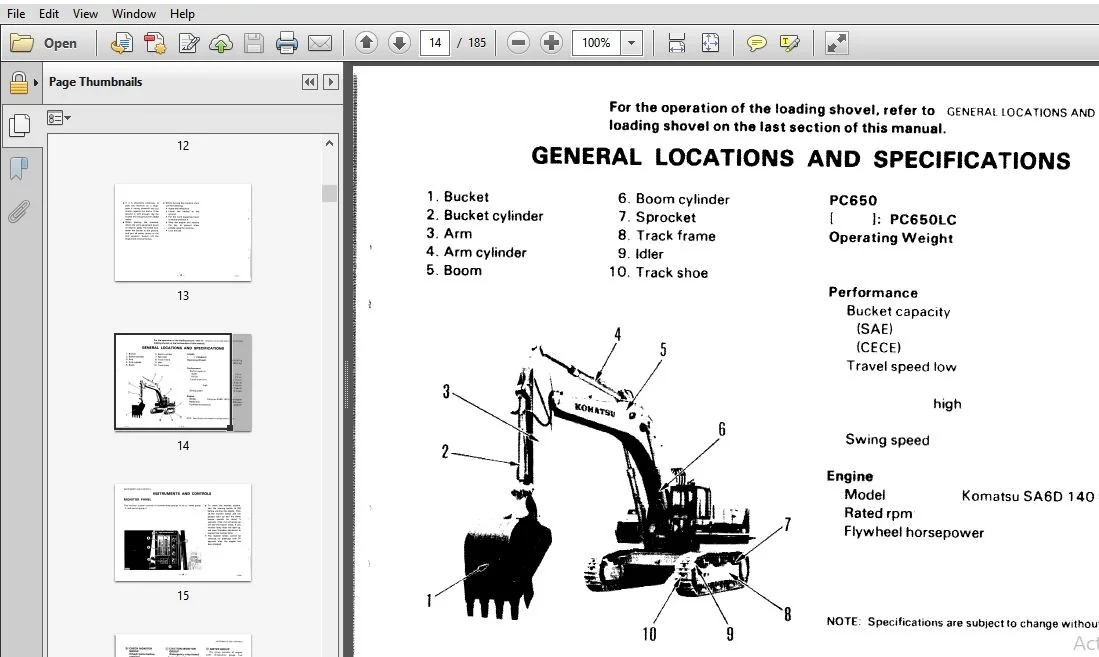
Task: Click the thumbnails scrollbar up arrow
Action: click(329, 143)
